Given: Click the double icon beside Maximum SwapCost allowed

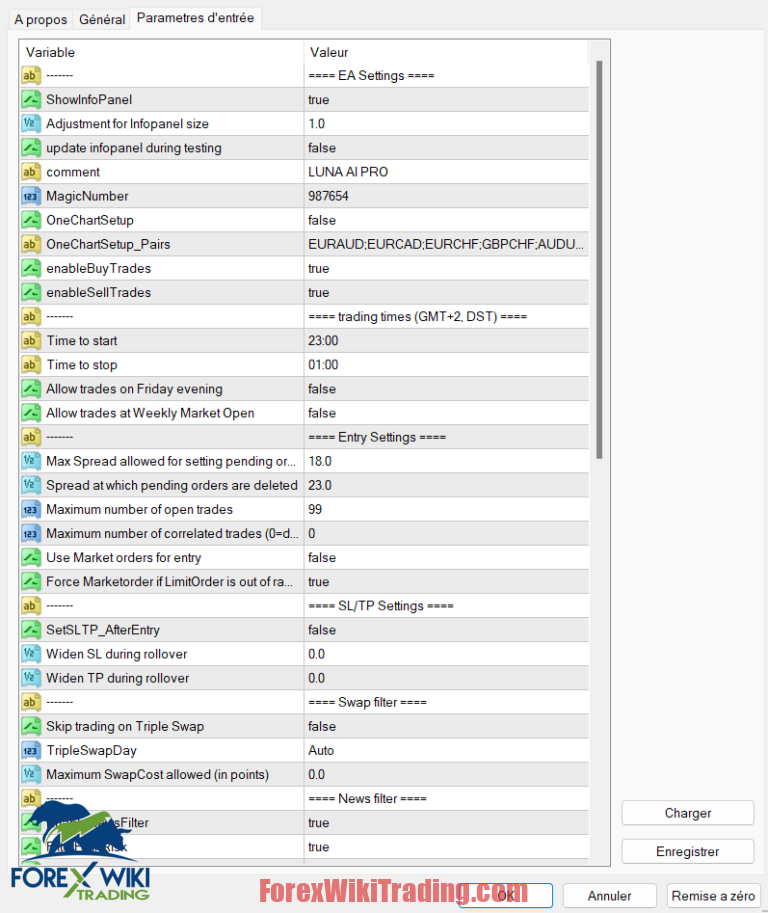Looking at the screenshot, I should [31, 774].
